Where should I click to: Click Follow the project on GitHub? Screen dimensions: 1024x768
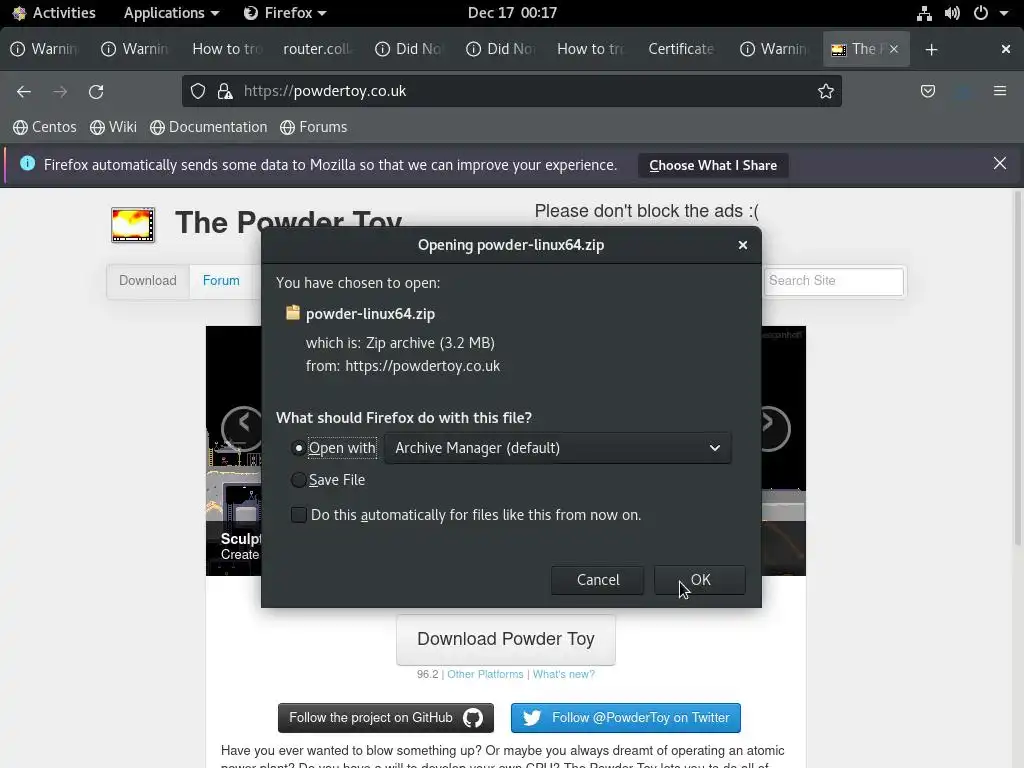(x=385, y=718)
